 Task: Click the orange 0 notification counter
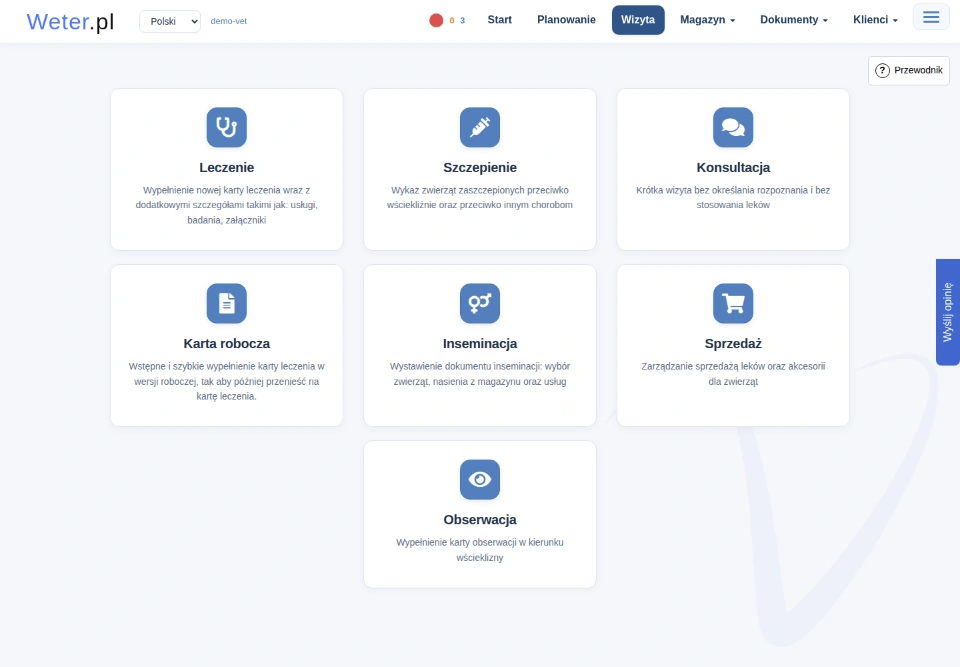[452, 21]
